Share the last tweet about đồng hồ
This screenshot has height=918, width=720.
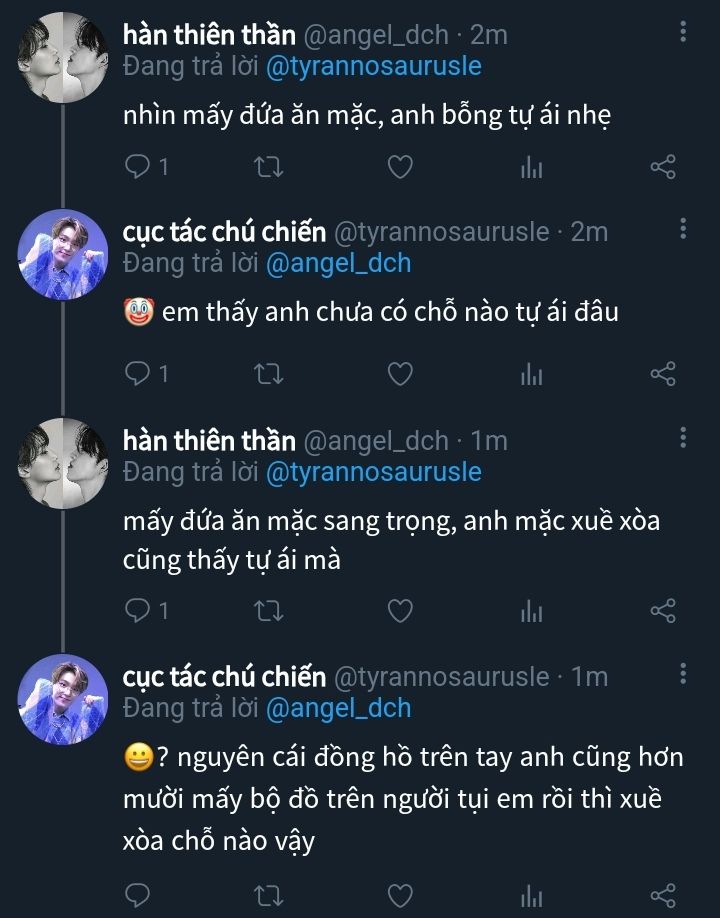pos(663,893)
